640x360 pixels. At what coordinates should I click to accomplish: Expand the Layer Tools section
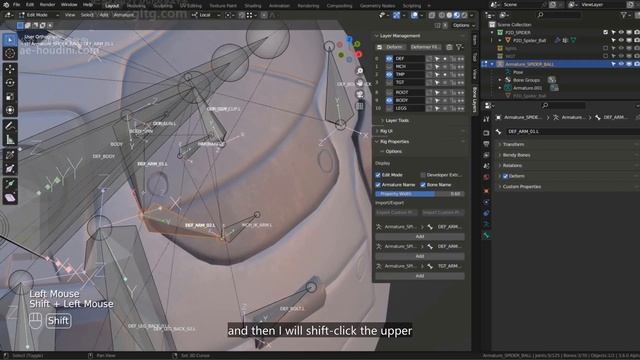[x=397, y=121]
